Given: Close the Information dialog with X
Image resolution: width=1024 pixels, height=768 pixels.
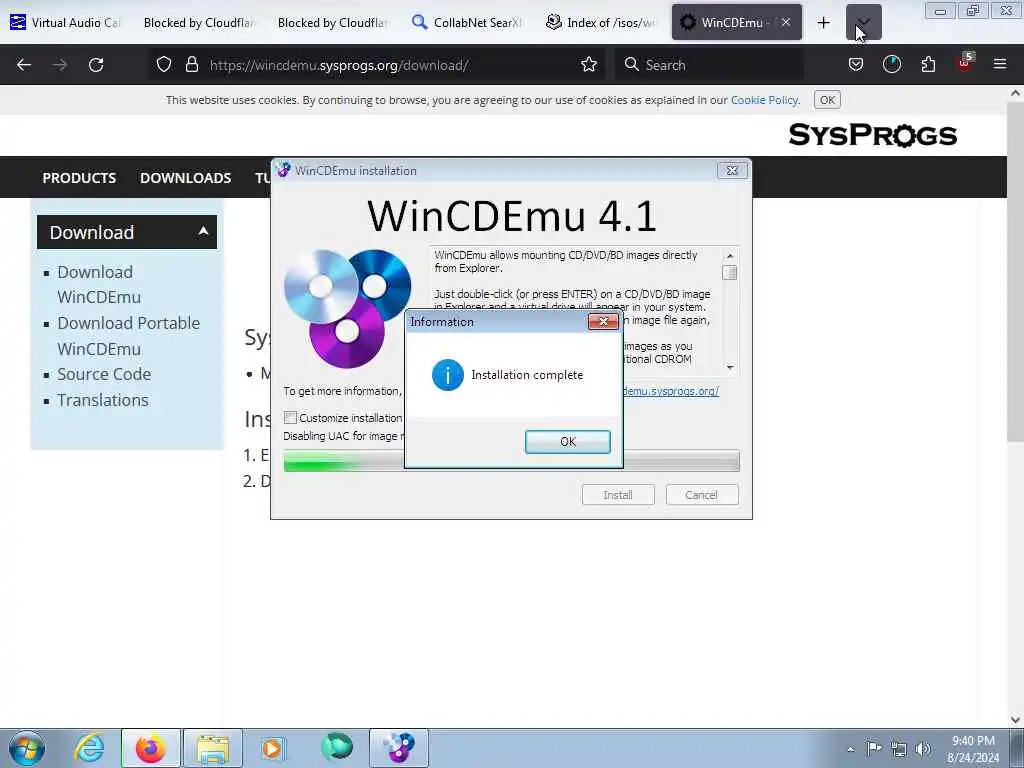Looking at the screenshot, I should pyautogui.click(x=603, y=321).
